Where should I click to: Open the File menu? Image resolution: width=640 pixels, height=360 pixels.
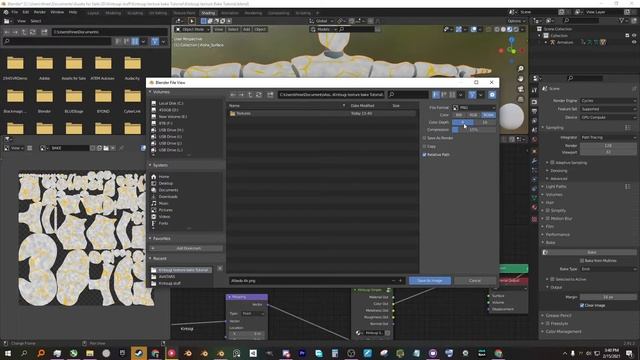[x=15, y=12]
